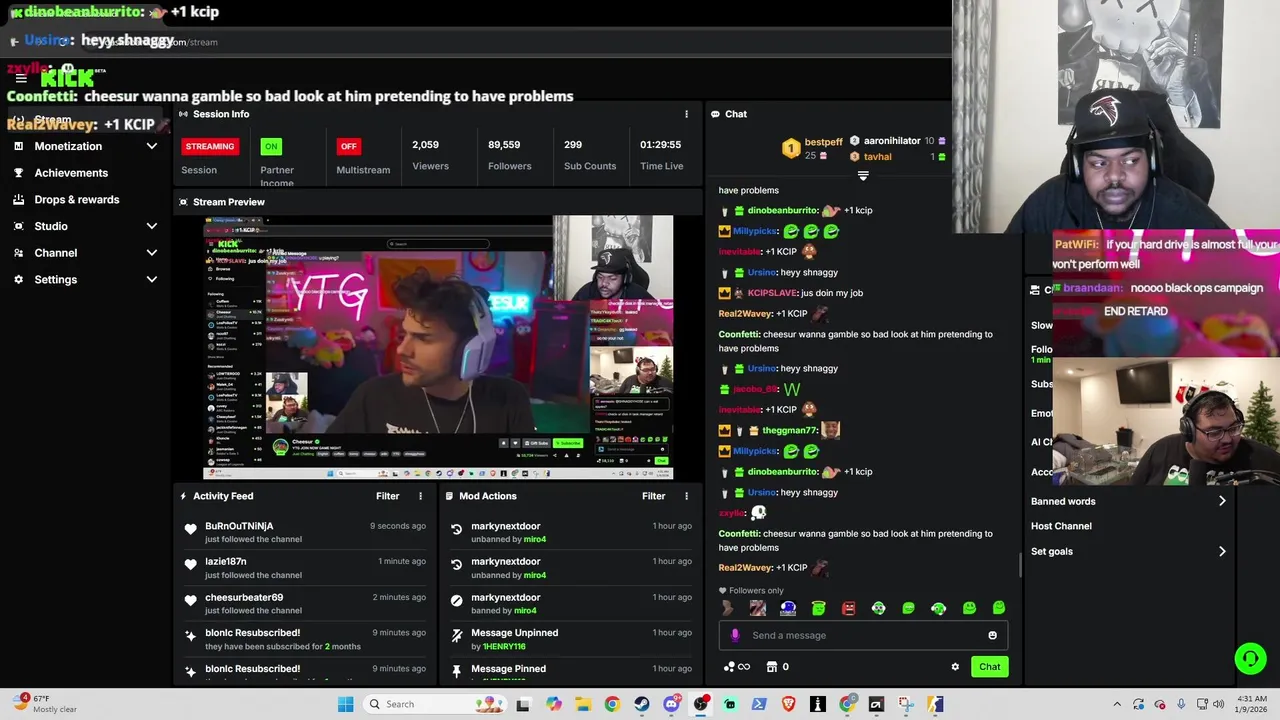Click the emoji picker smiley in message box

tap(992, 635)
